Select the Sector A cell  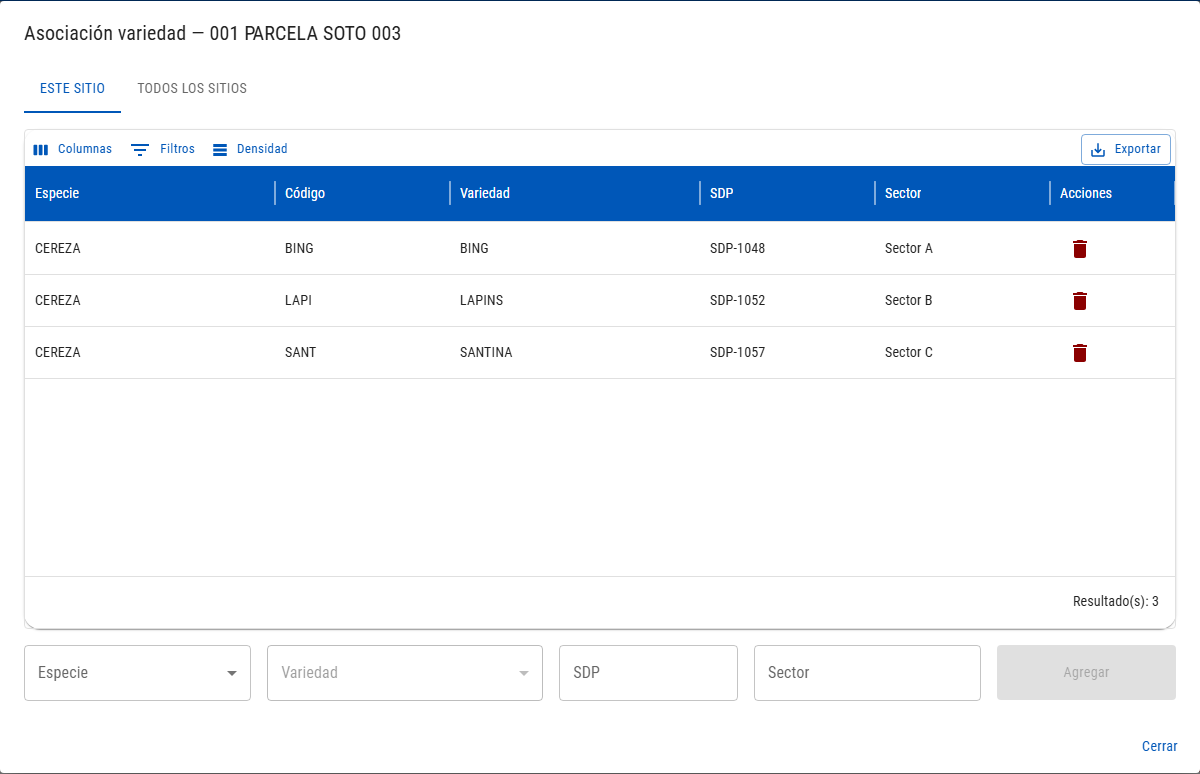[x=962, y=248]
